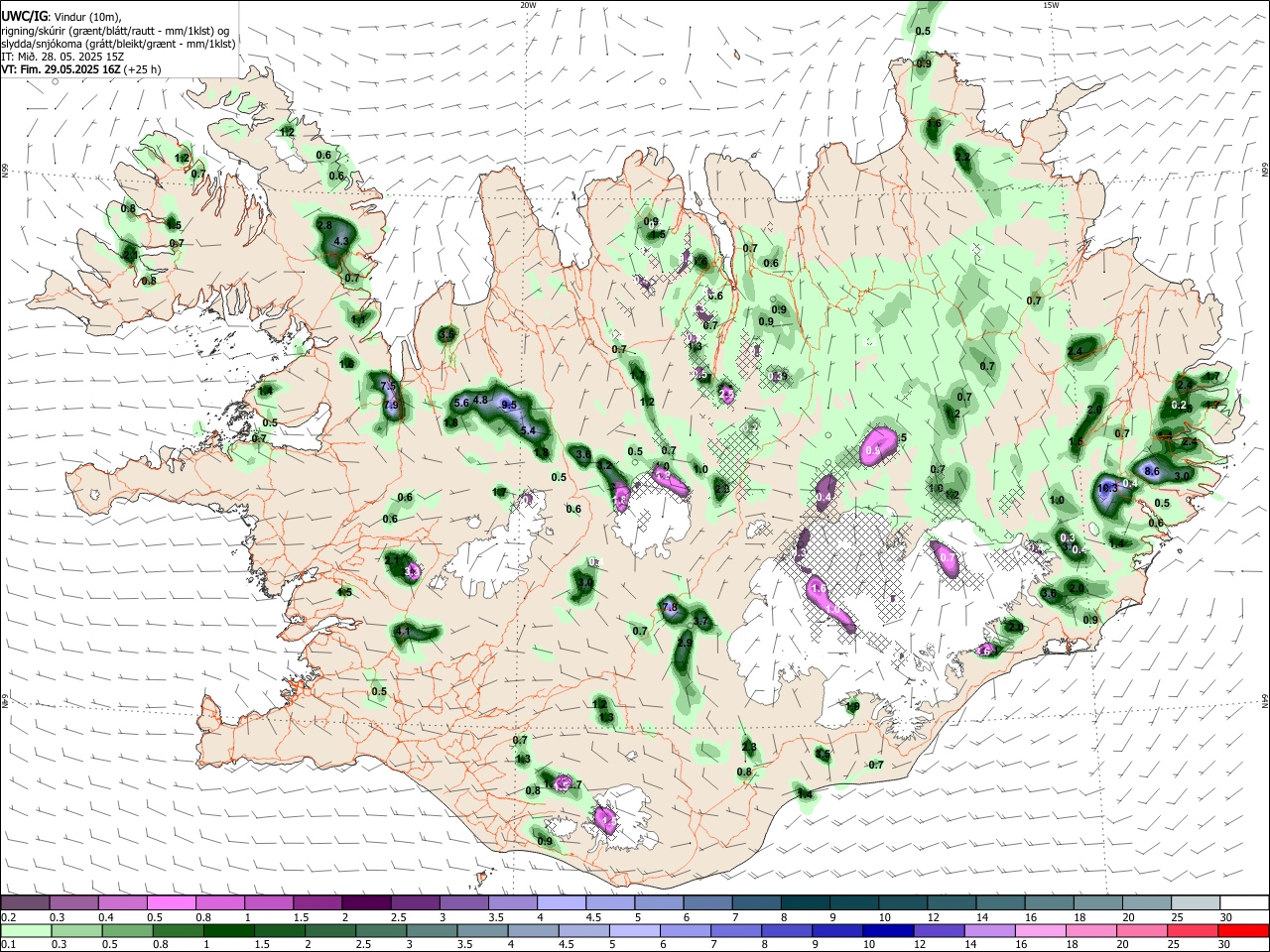The image size is (1270, 952).
Task: Click the 'IT: Mið. 28. 05. 2025 15Z' line
Action: coord(62,57)
